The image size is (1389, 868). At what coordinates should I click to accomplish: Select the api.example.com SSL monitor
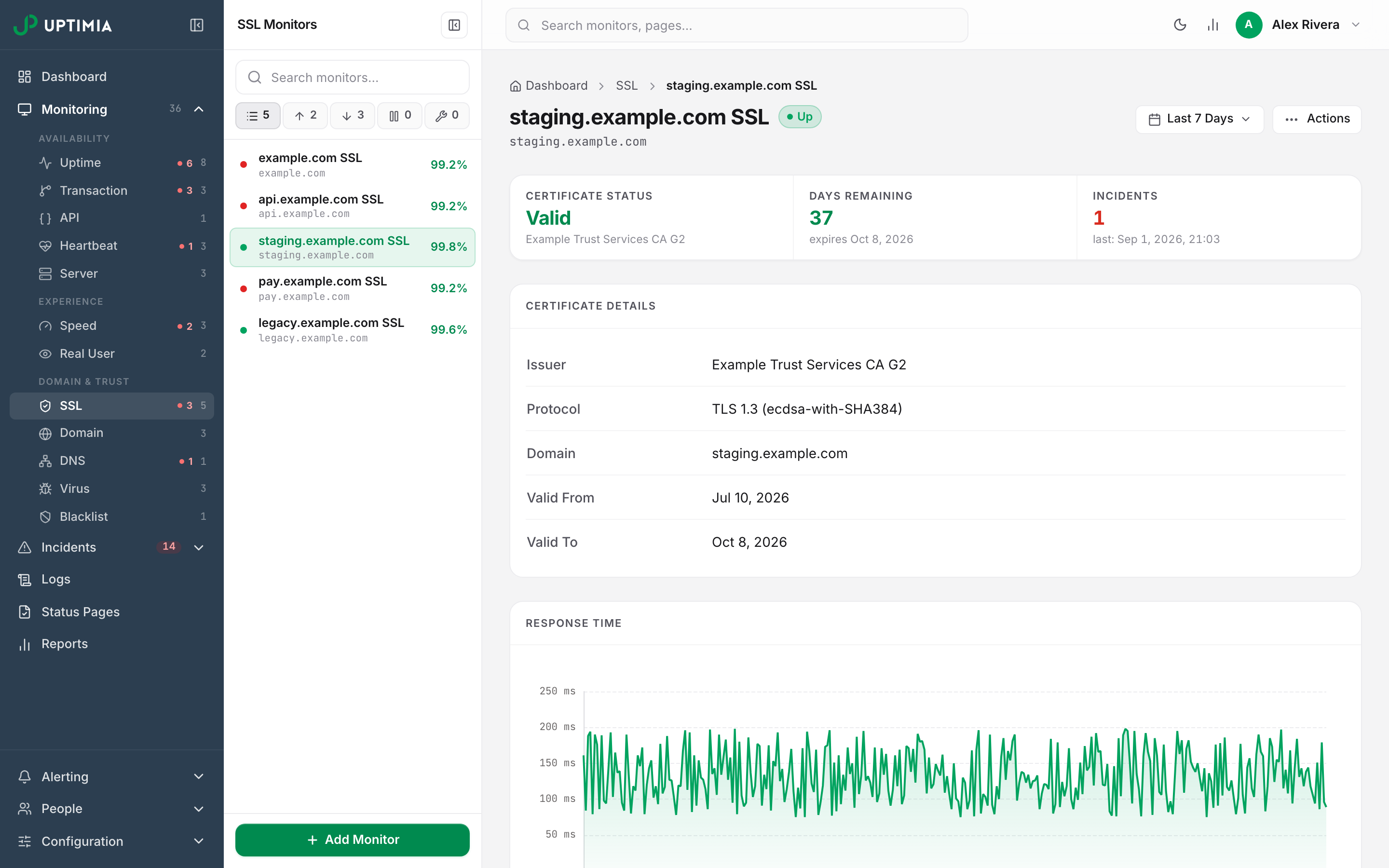point(353,206)
